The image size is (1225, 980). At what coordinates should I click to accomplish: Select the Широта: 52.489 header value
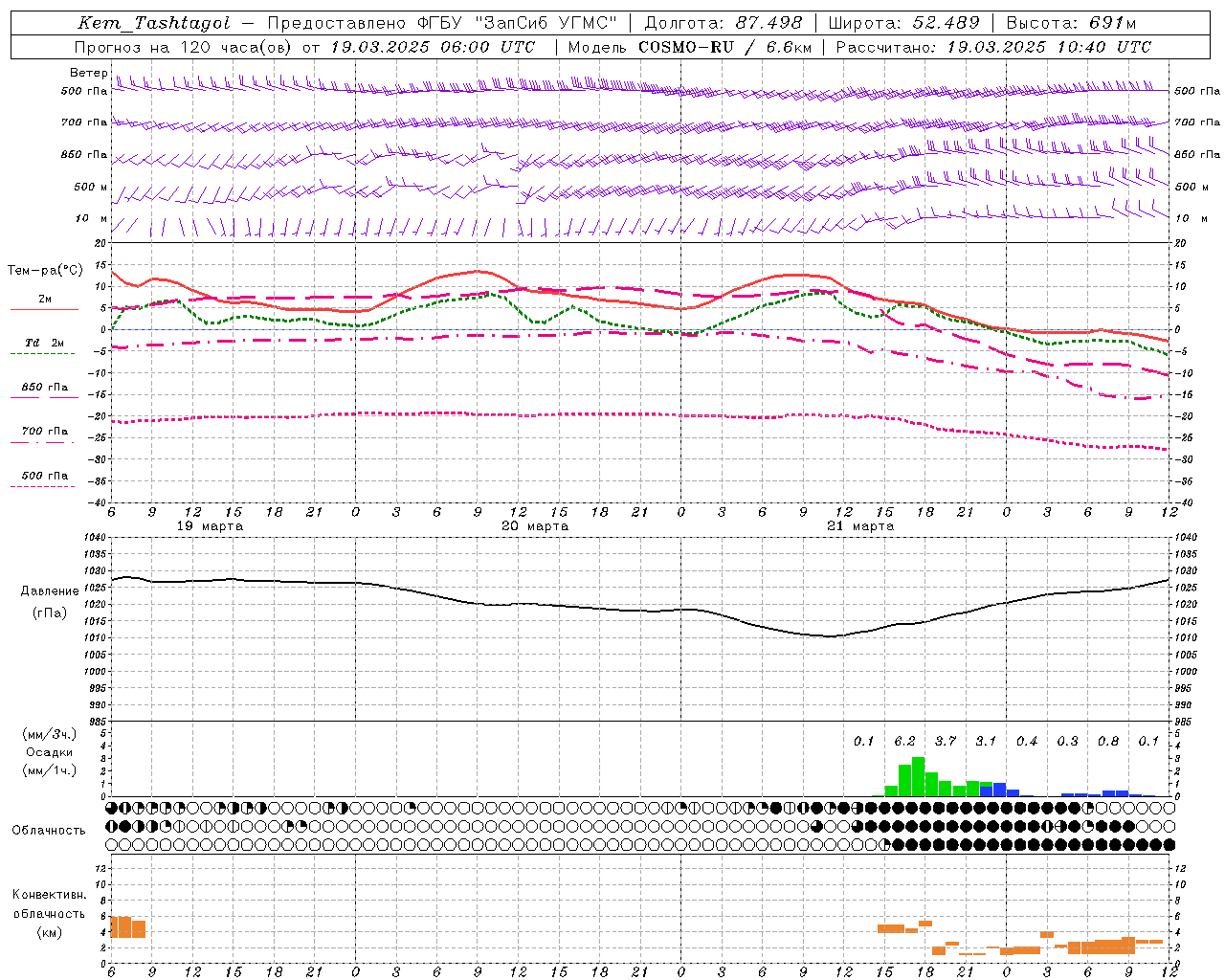pos(903,24)
